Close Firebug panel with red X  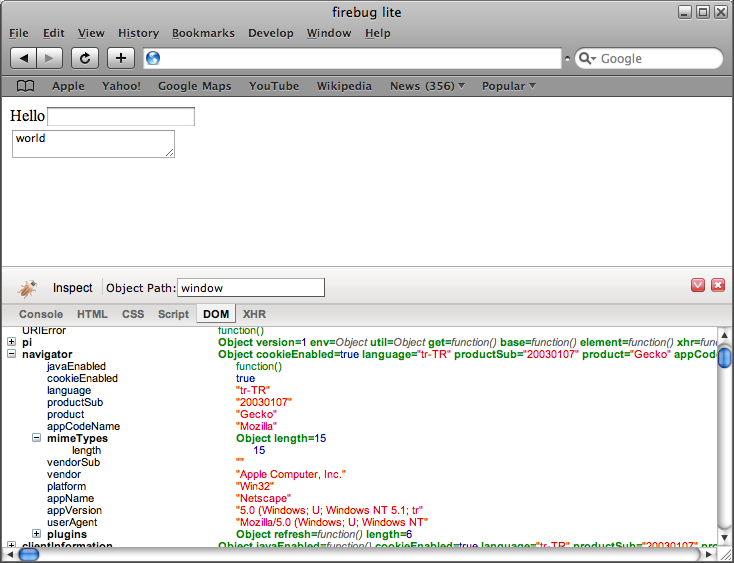(717, 286)
